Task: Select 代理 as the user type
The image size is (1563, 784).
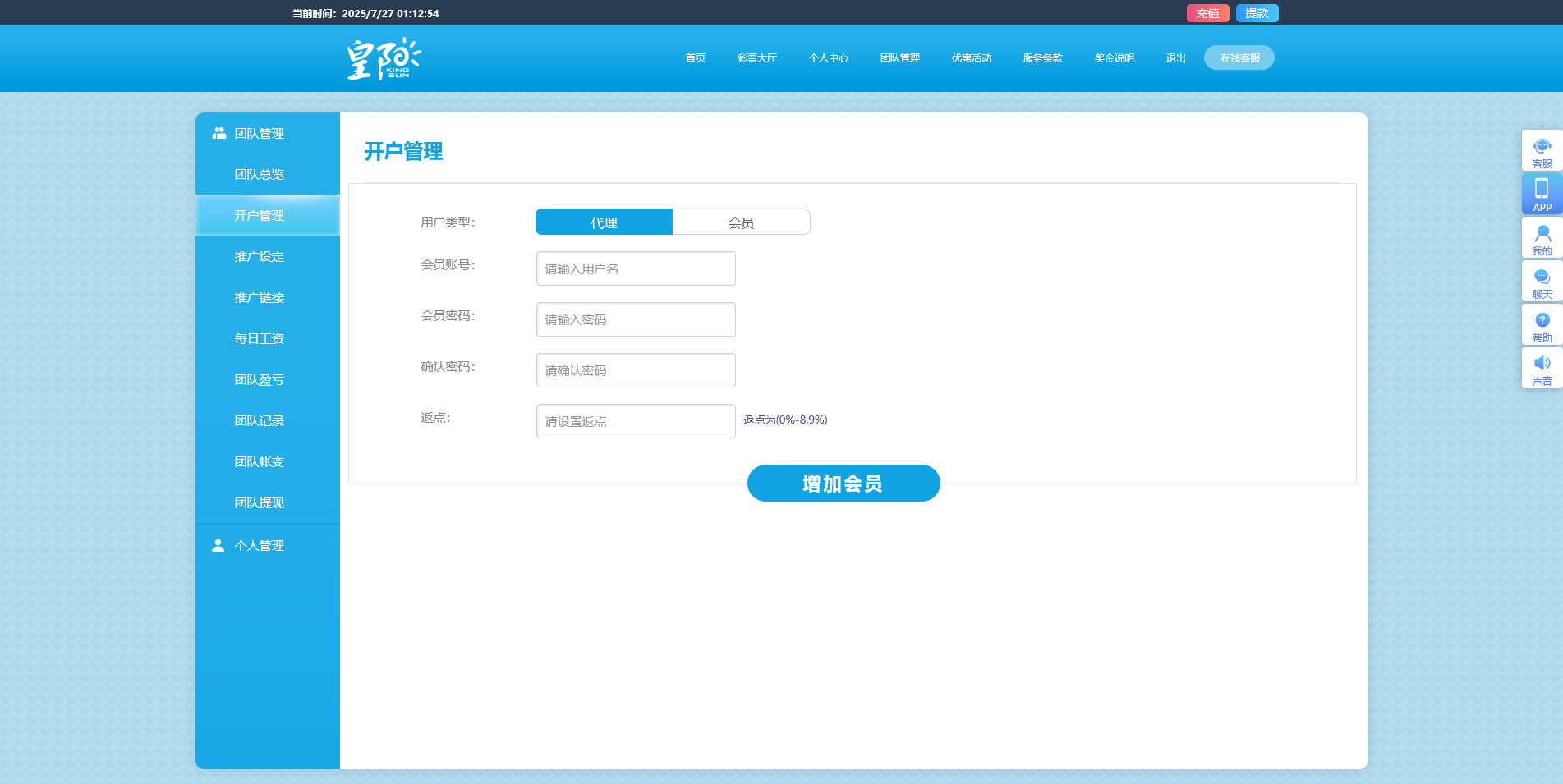Action: point(604,222)
